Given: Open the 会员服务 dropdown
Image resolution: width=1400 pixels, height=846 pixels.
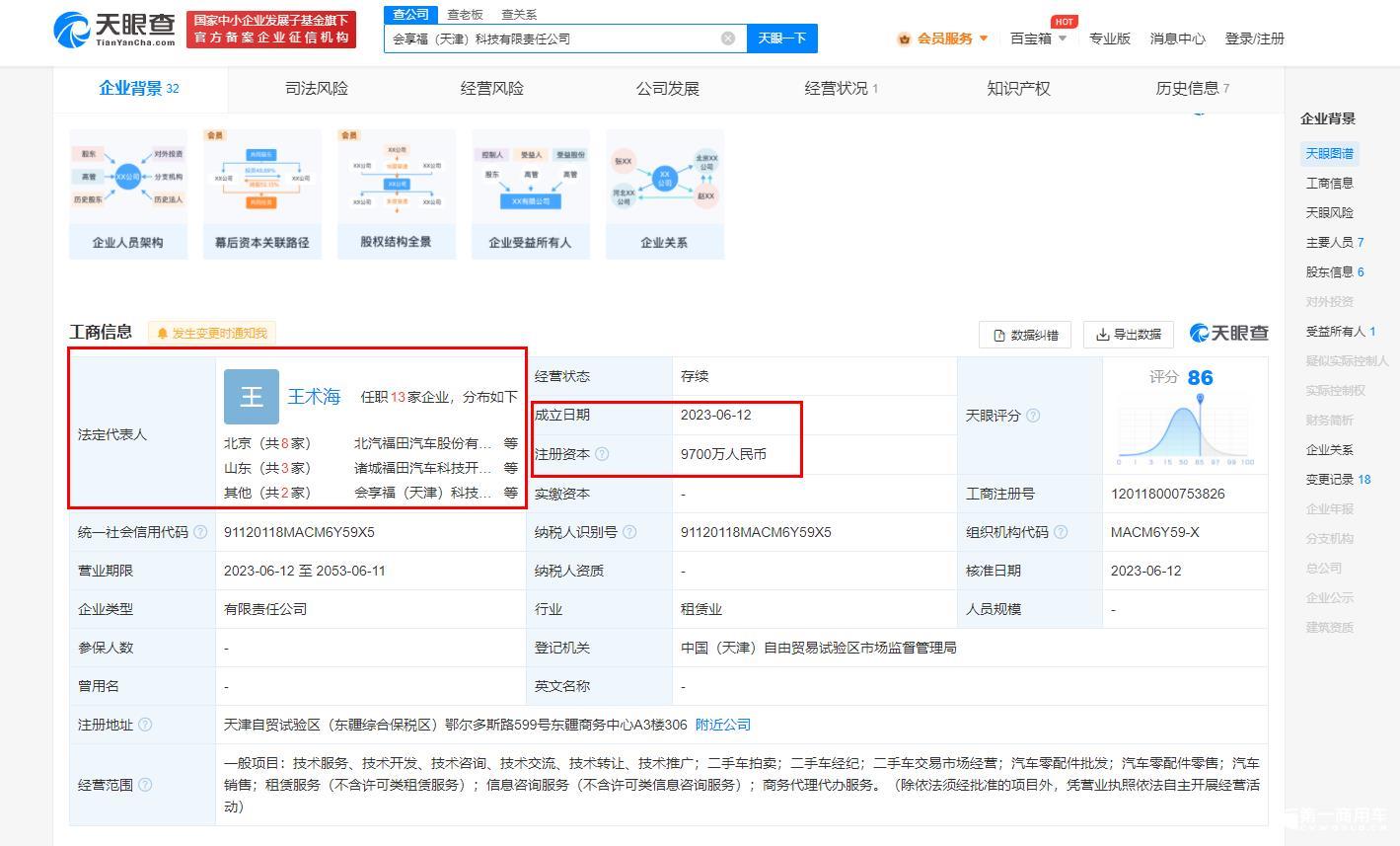Looking at the screenshot, I should [x=943, y=38].
